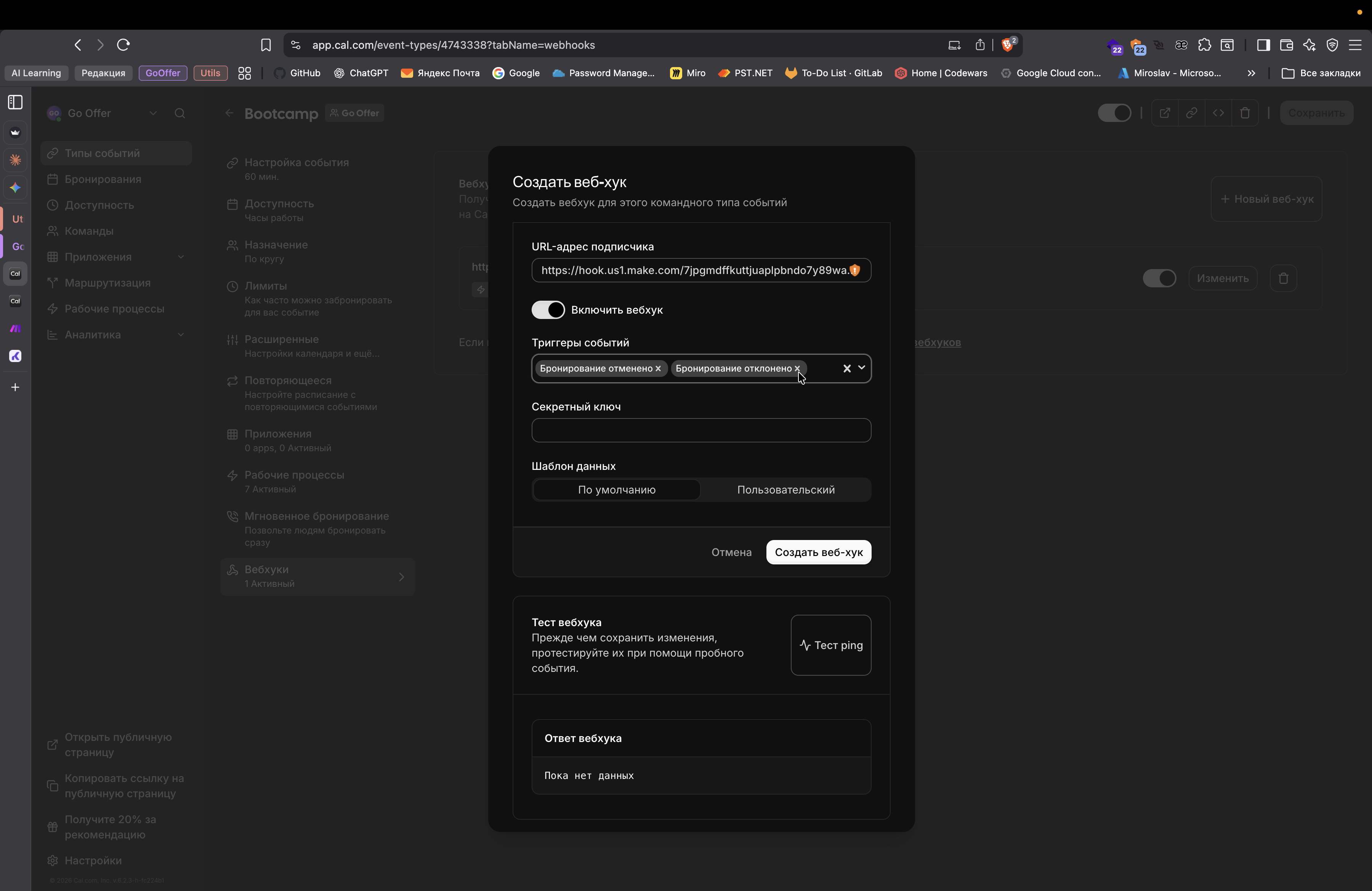Click the browser reload icon
The image size is (1372, 891).
pyautogui.click(x=123, y=45)
